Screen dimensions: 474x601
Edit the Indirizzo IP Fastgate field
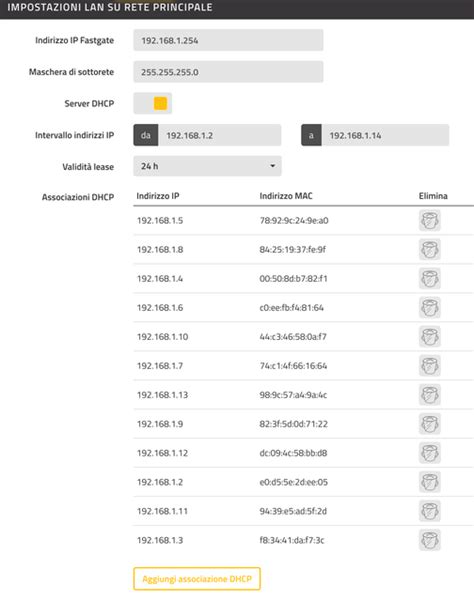click(x=228, y=40)
